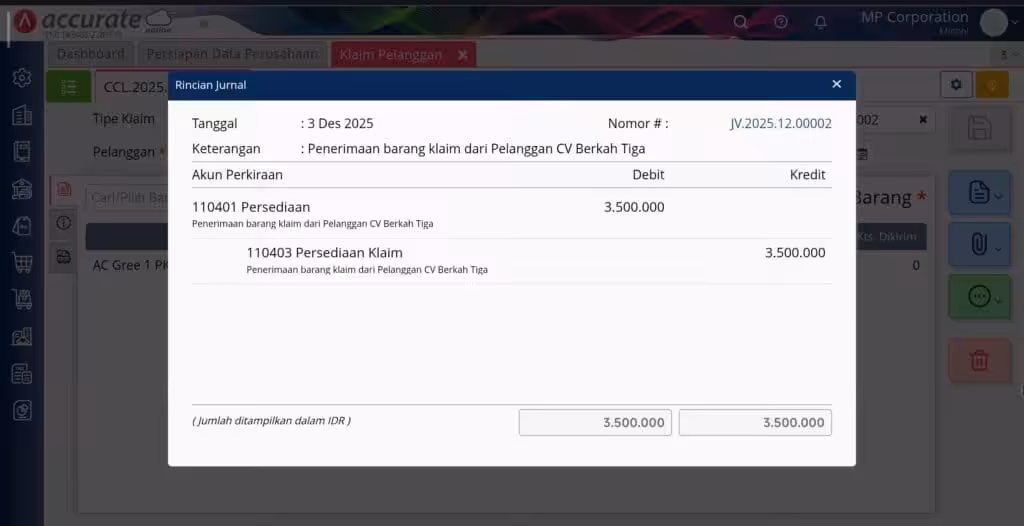
Task: Open the inventory trolley module icon
Action: point(22,299)
